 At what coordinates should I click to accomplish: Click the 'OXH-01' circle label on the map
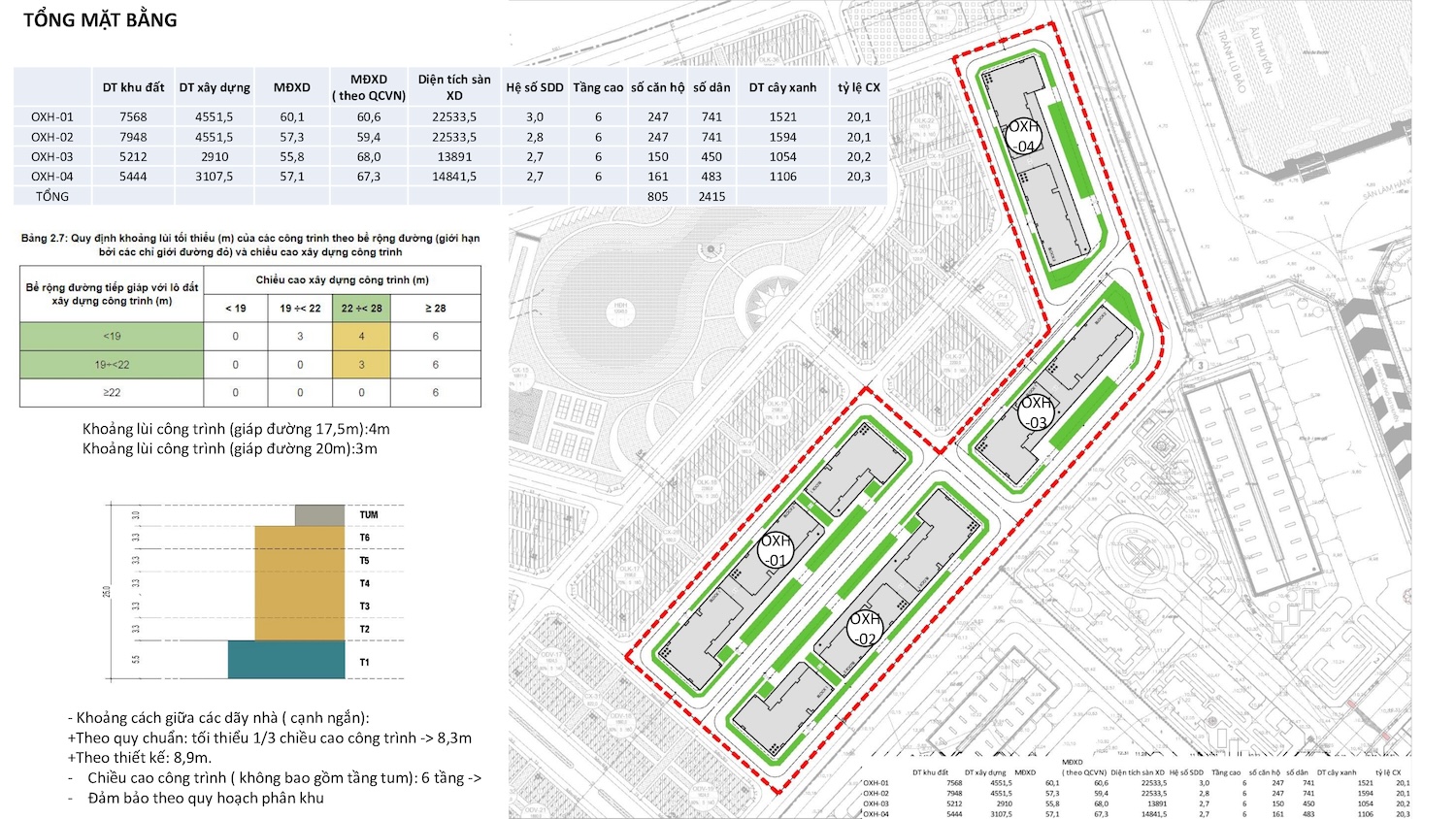coord(776,551)
